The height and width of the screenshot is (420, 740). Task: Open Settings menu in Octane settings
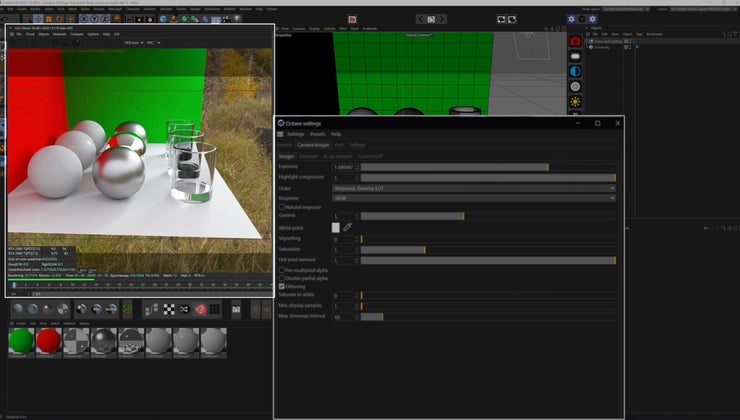click(295, 134)
